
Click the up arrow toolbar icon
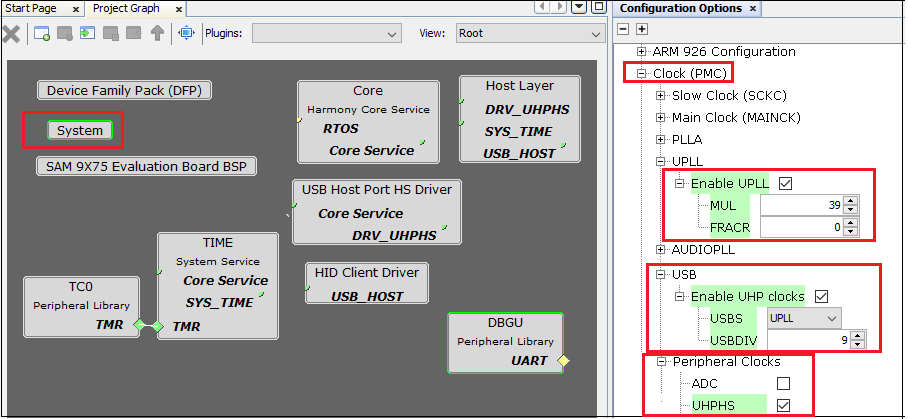coord(157,33)
